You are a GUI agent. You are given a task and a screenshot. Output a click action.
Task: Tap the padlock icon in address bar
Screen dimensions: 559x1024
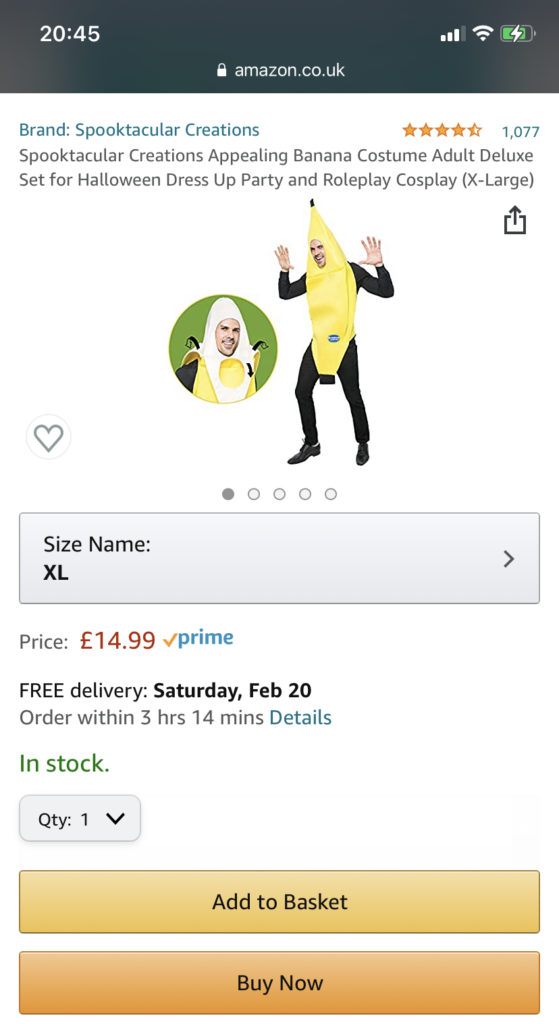[221, 70]
